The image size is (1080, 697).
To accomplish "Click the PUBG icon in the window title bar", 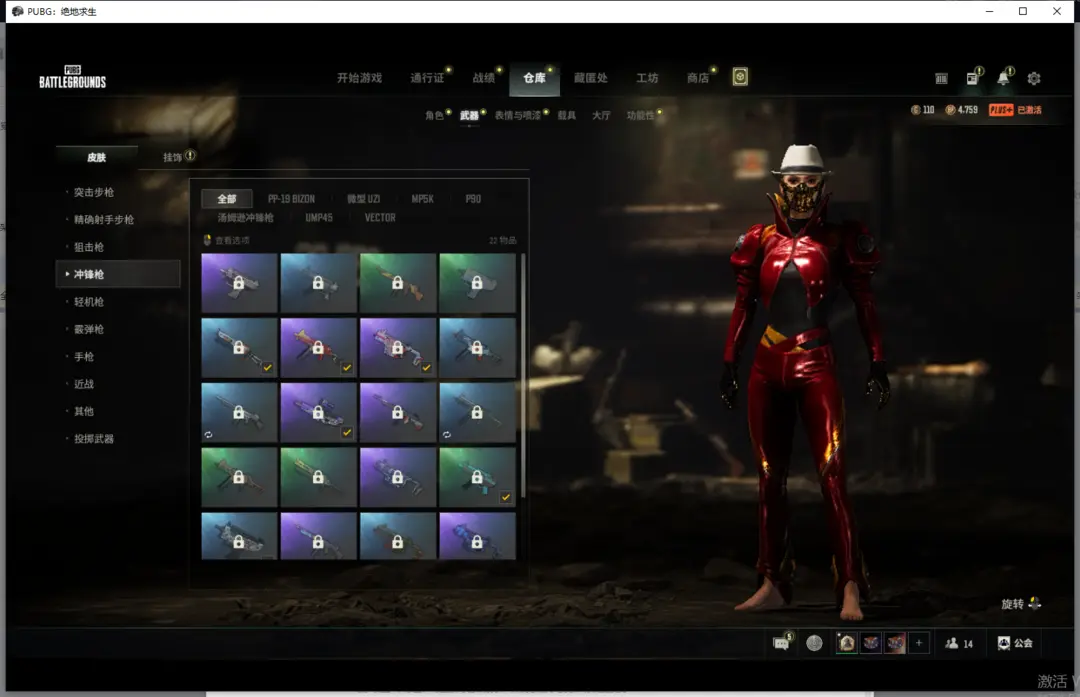I will pos(17,11).
